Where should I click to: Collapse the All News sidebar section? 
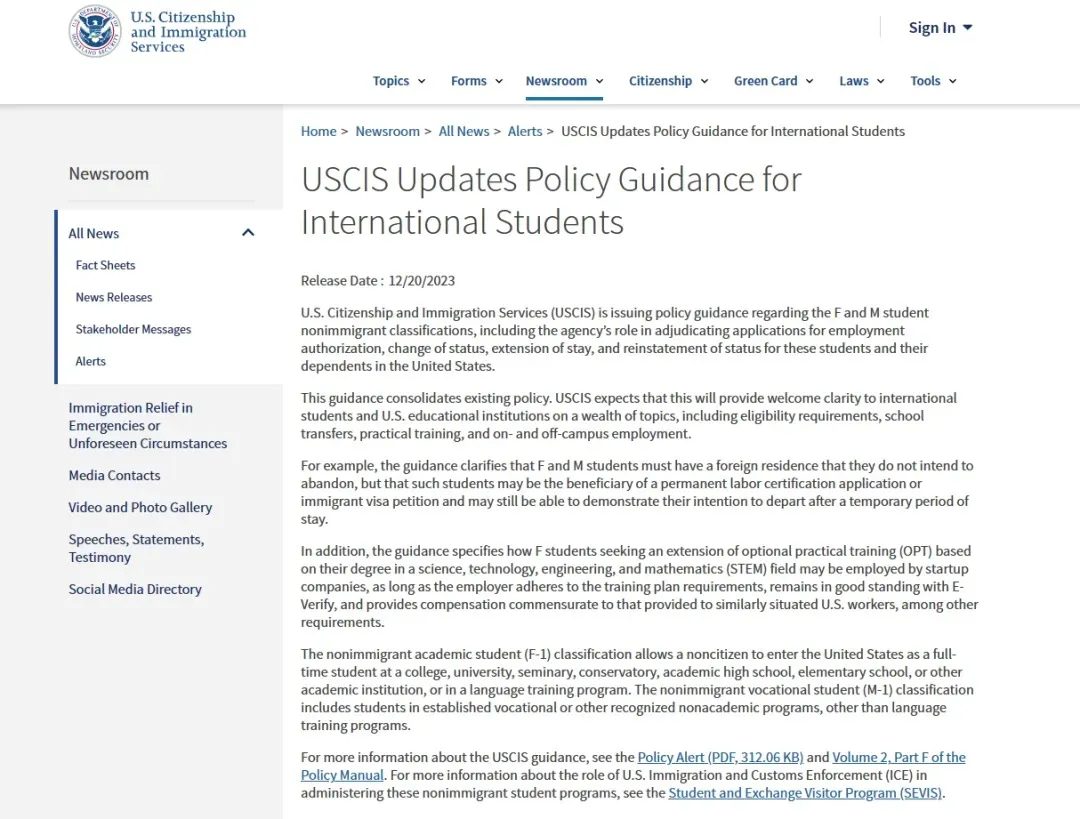tap(248, 233)
